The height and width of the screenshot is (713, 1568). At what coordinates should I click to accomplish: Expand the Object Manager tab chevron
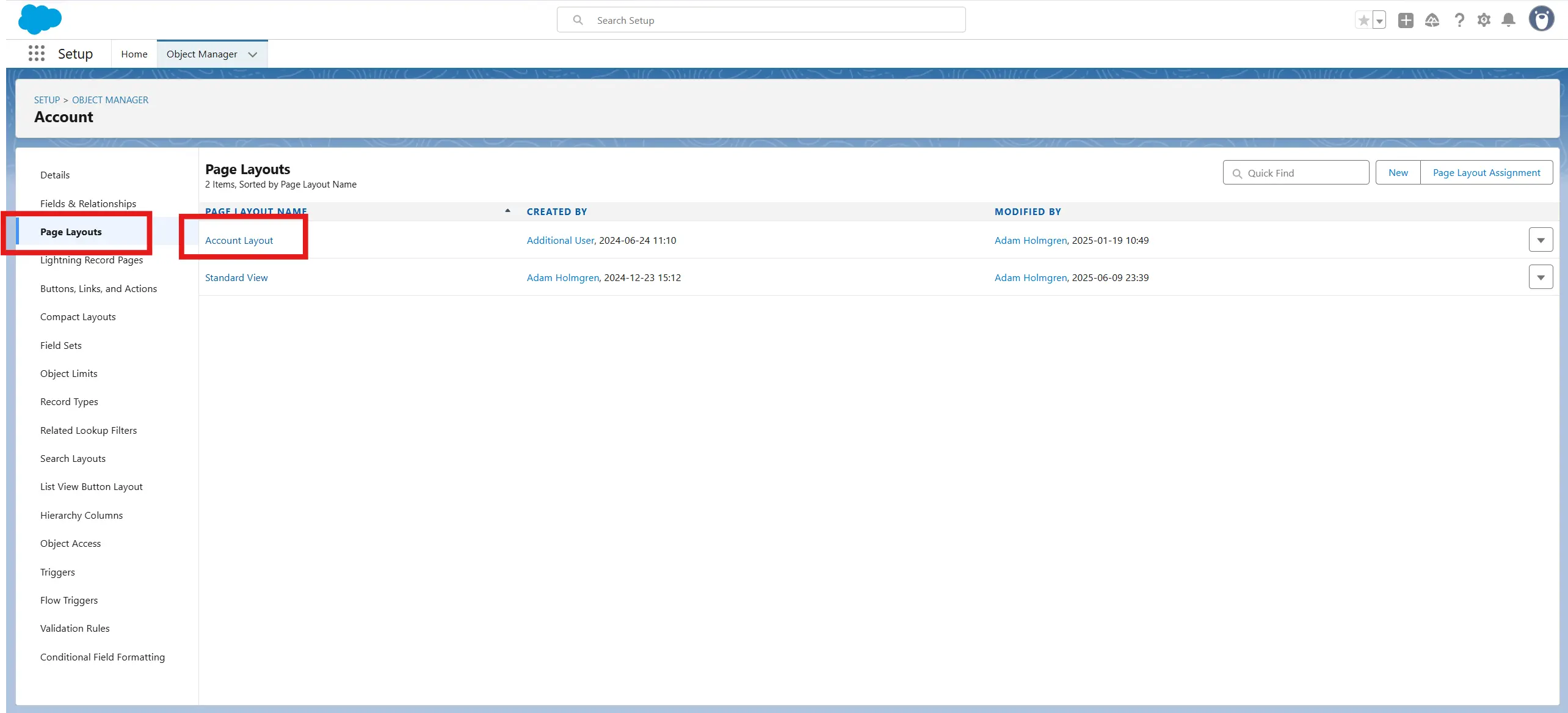point(253,54)
